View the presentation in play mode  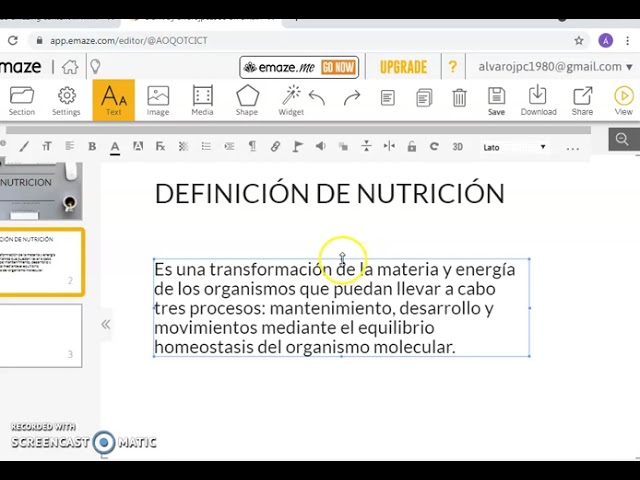(624, 101)
